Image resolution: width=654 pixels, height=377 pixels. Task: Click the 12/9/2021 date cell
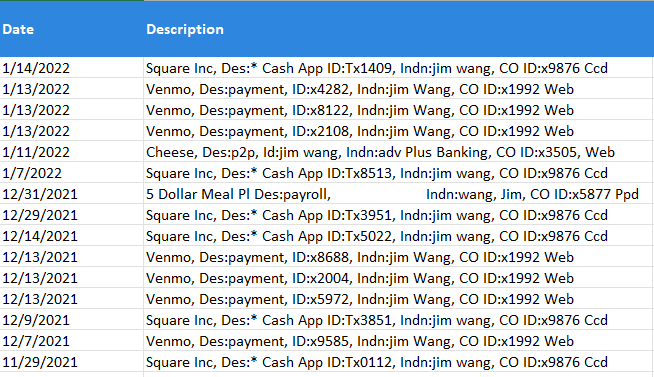(71, 319)
